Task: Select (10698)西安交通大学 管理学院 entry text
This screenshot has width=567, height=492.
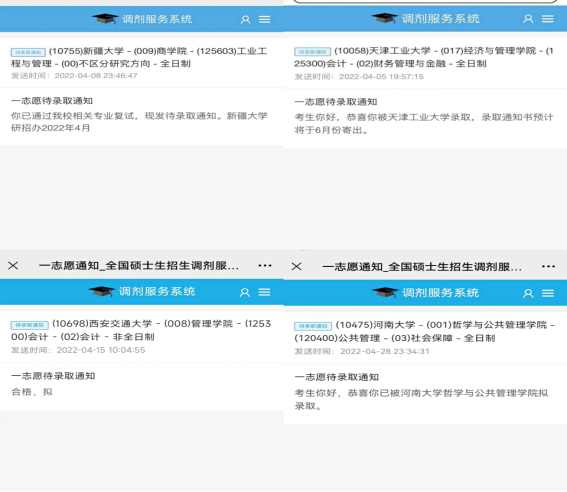Action: pyautogui.click(x=141, y=330)
